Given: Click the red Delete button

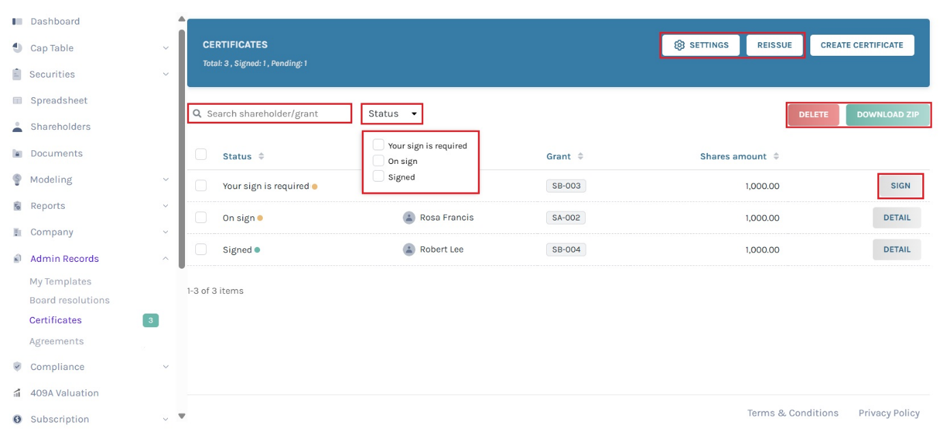Looking at the screenshot, I should (x=814, y=115).
